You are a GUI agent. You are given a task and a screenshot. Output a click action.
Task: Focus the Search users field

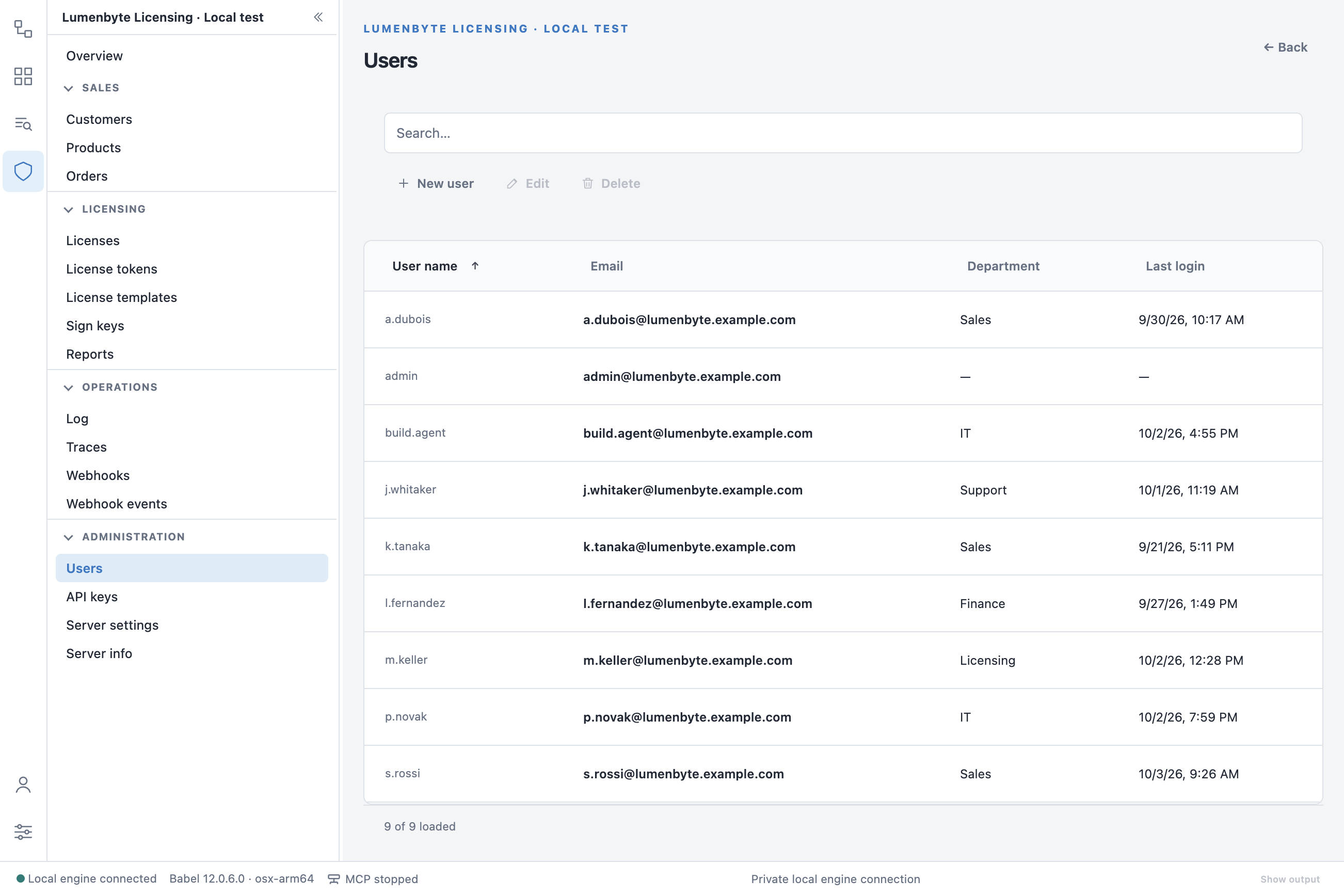[x=843, y=133]
